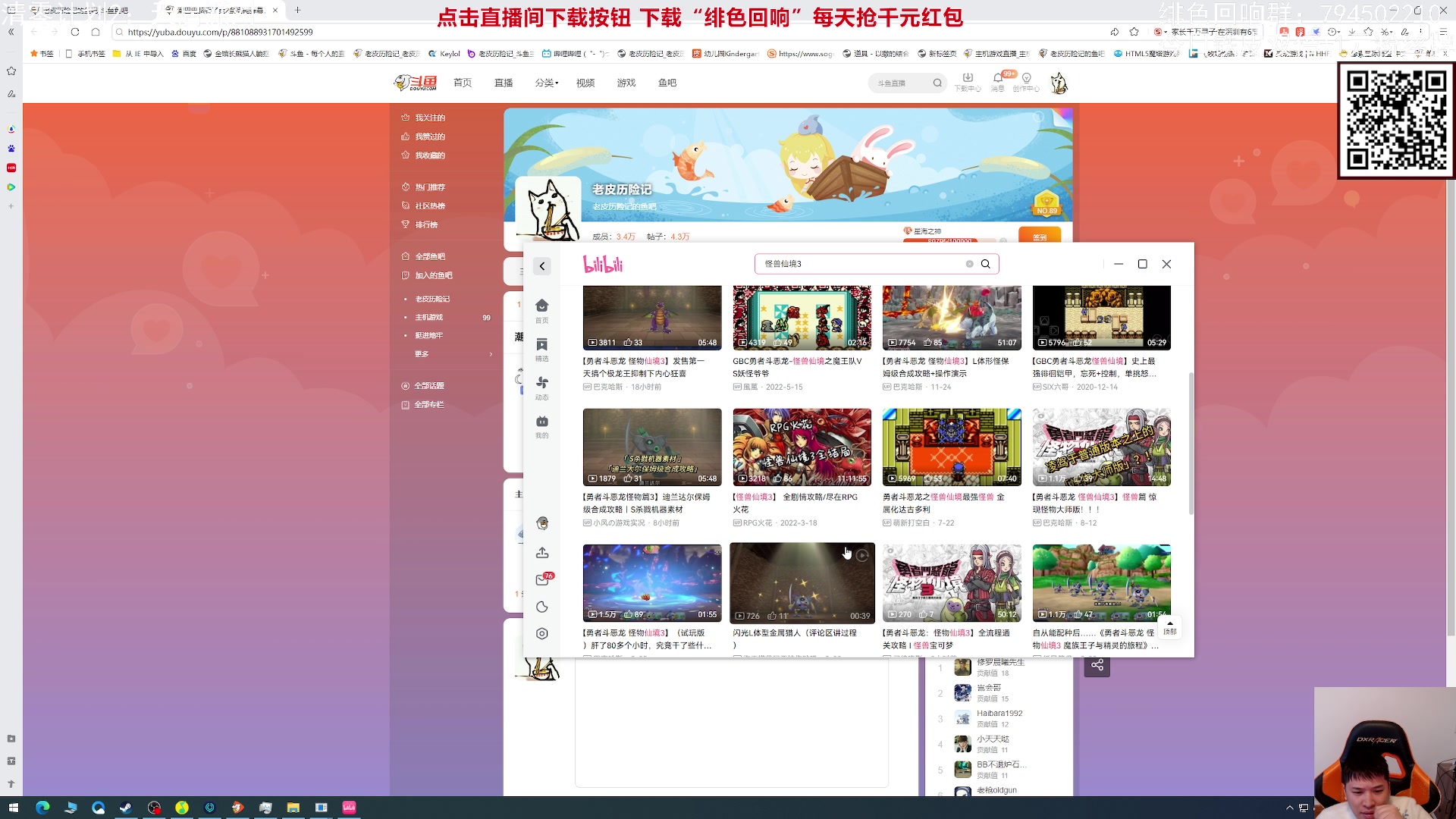This screenshot has width=1456, height=819.
Task: Expand Douyu 分类 dropdown menu
Action: click(546, 83)
